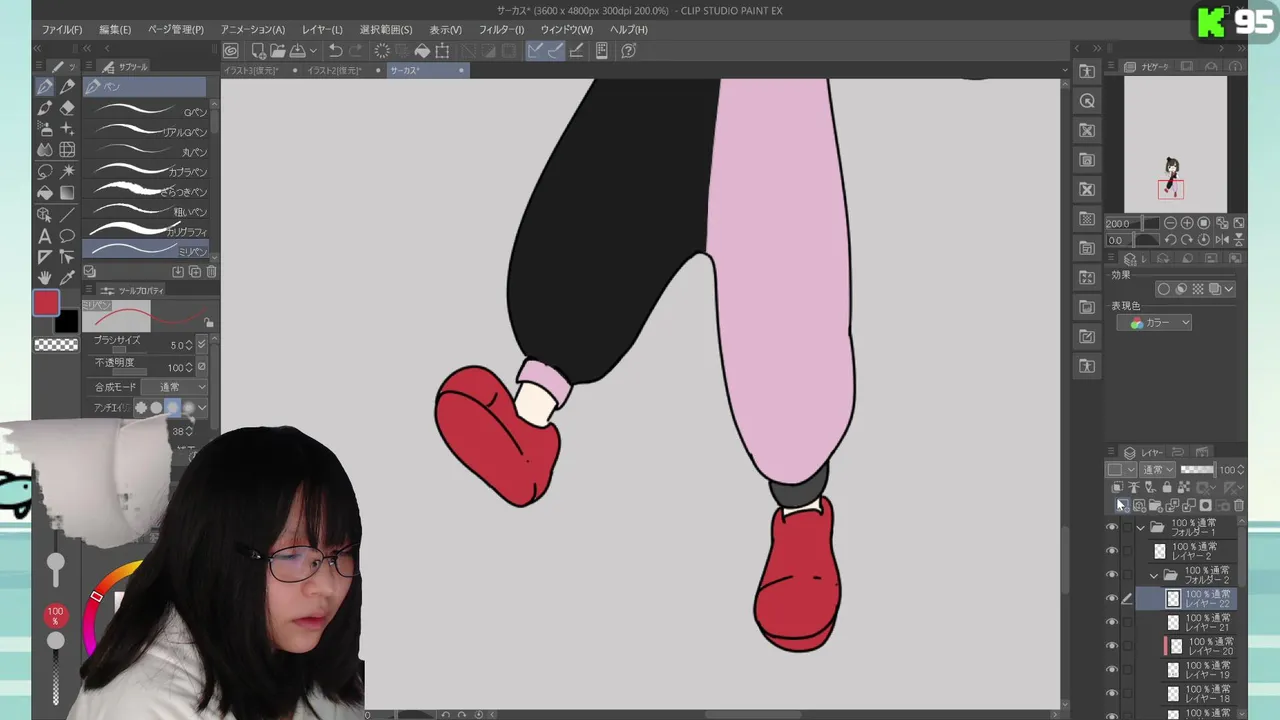Toggle visibility of フォルダー 2 folder
Screen dimensions: 1280x720
1112,575
